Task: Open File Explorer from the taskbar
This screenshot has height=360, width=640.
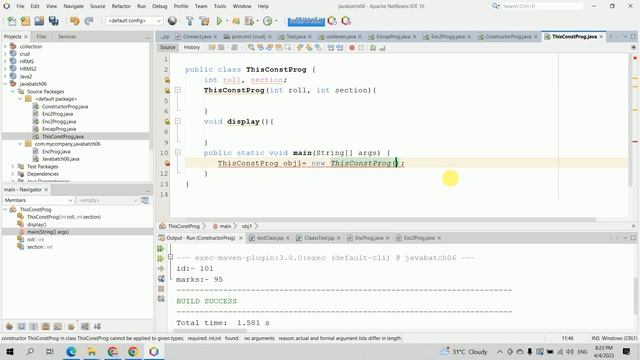Action: [92, 351]
